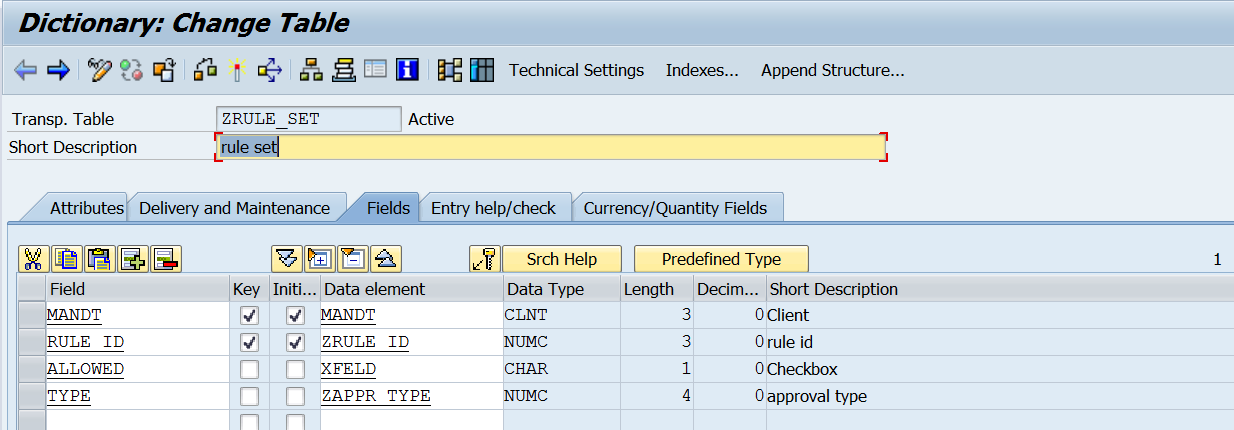Switch to the Attributes tab
The image size is (1234, 430).
click(x=86, y=208)
